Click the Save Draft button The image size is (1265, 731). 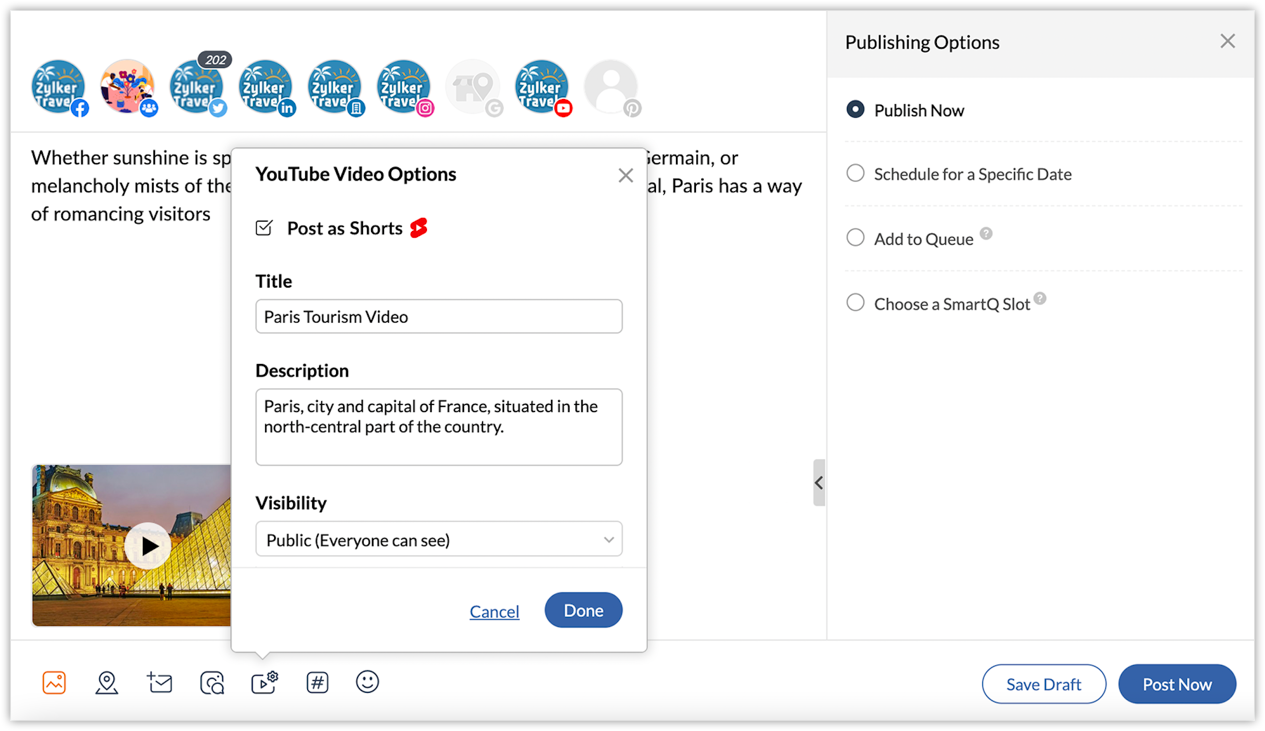[x=1044, y=684]
